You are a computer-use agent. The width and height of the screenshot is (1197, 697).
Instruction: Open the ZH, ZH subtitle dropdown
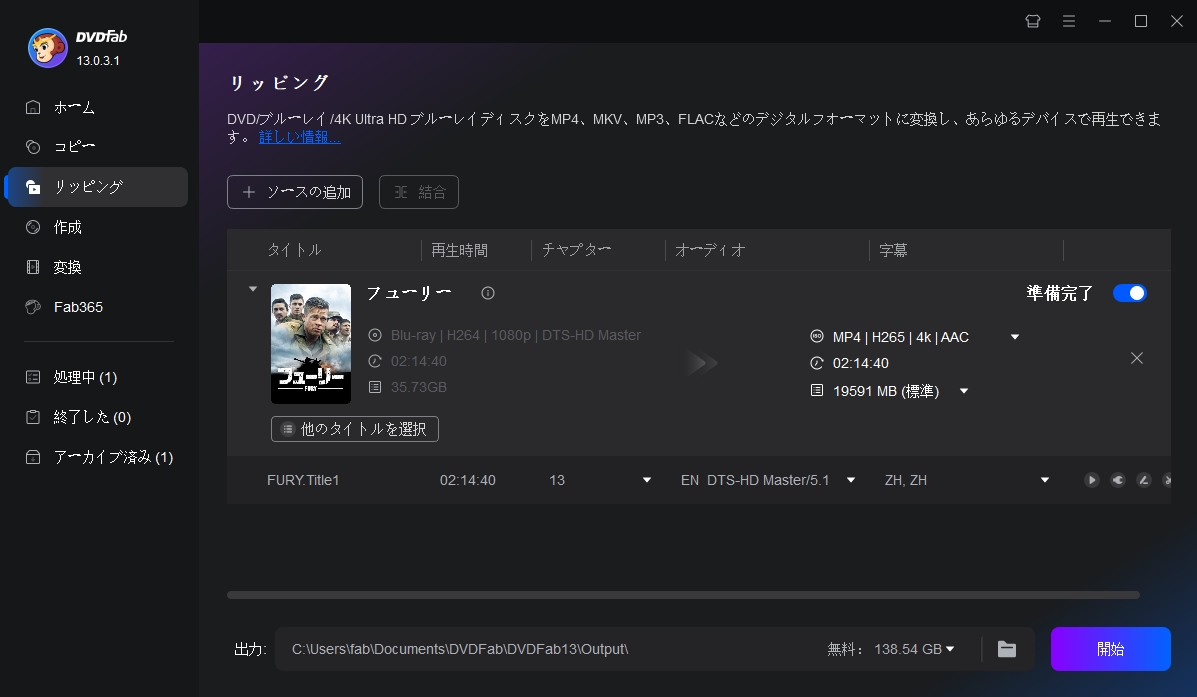click(1044, 480)
